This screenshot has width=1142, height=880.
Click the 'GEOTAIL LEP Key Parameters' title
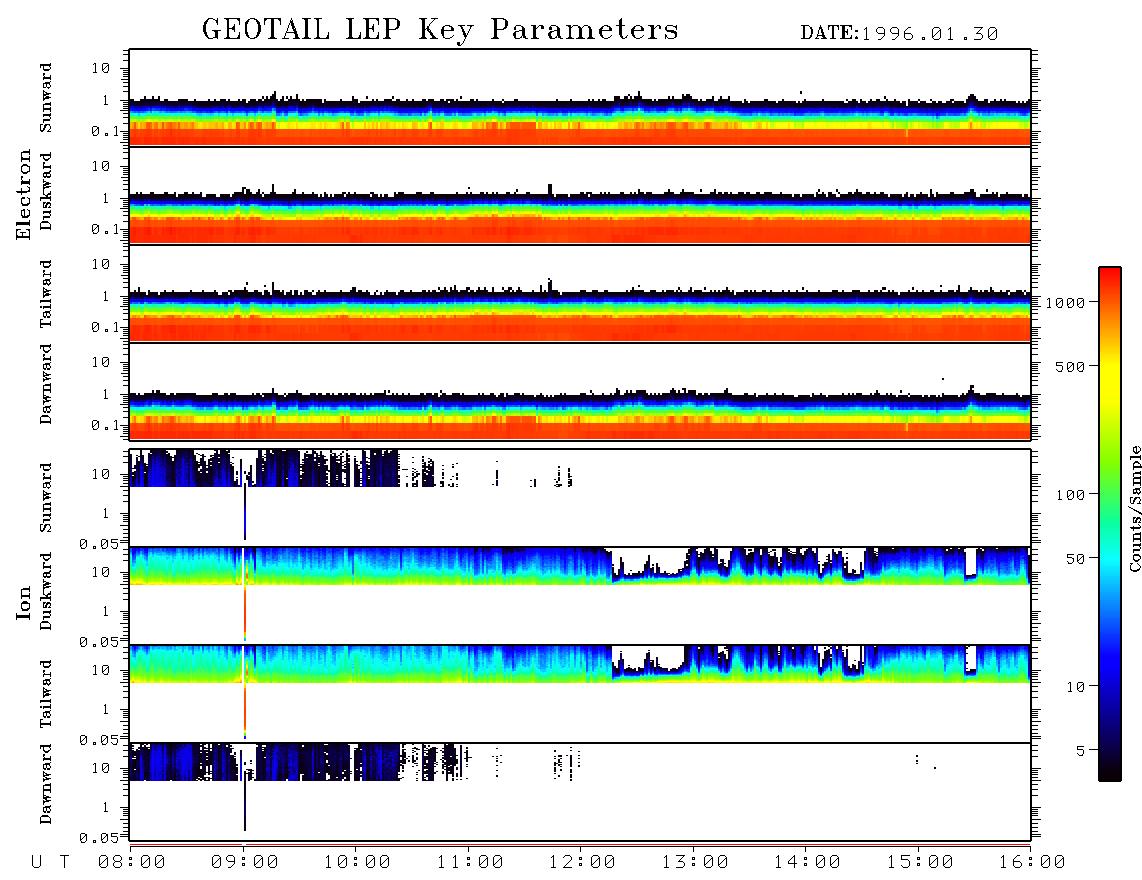pyautogui.click(x=440, y=29)
